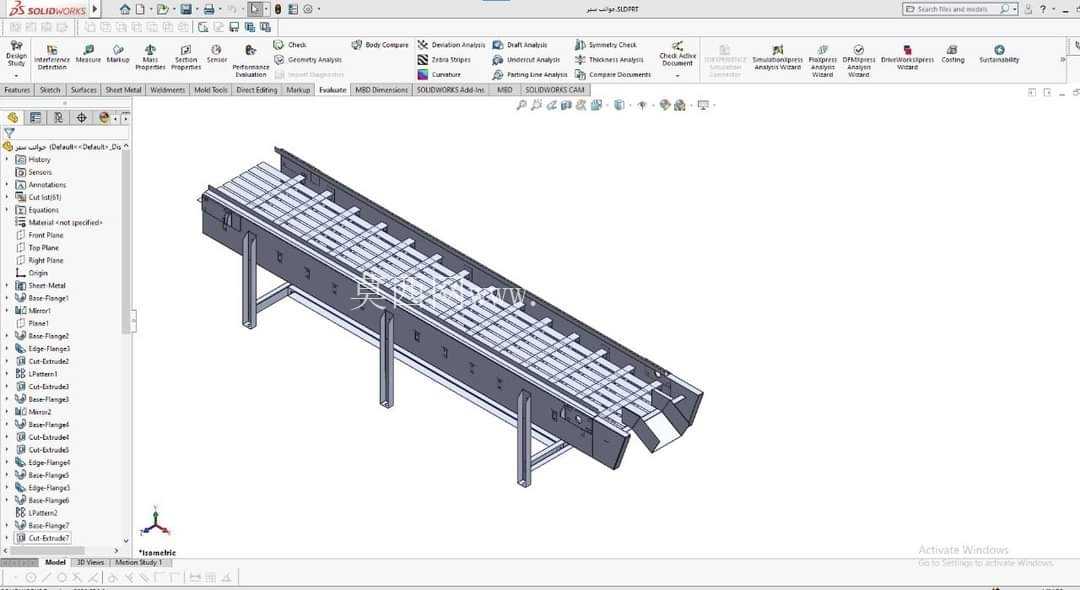Viewport: 1080px width, 590px height.
Task: Expand the Cut list(61) node
Action: 7,198
